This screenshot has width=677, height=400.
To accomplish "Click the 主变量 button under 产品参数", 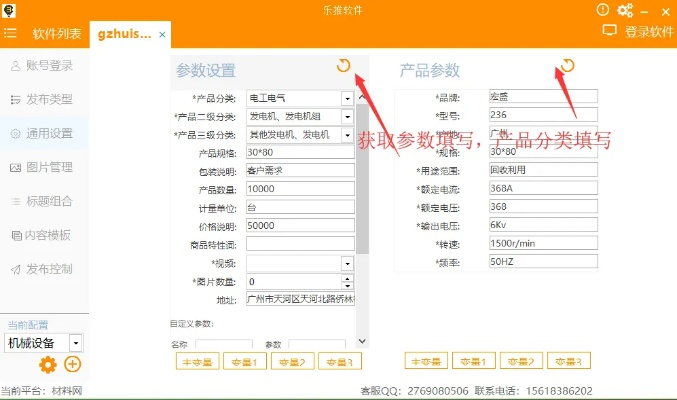I will [x=426, y=361].
